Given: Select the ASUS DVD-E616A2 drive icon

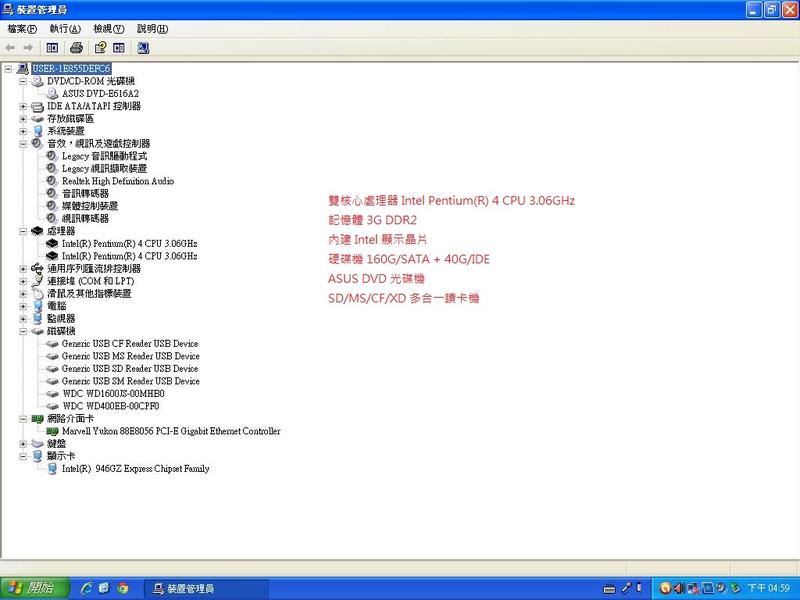Looking at the screenshot, I should pos(52,93).
